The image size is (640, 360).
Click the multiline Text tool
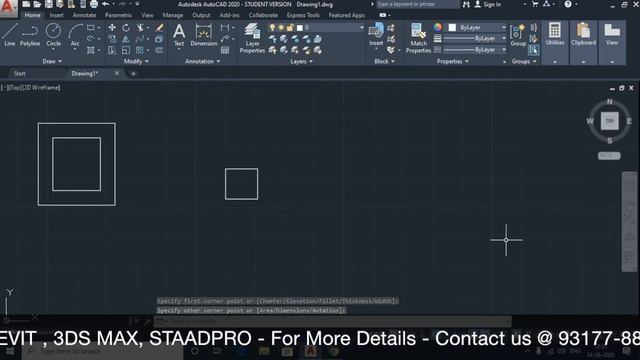(179, 35)
